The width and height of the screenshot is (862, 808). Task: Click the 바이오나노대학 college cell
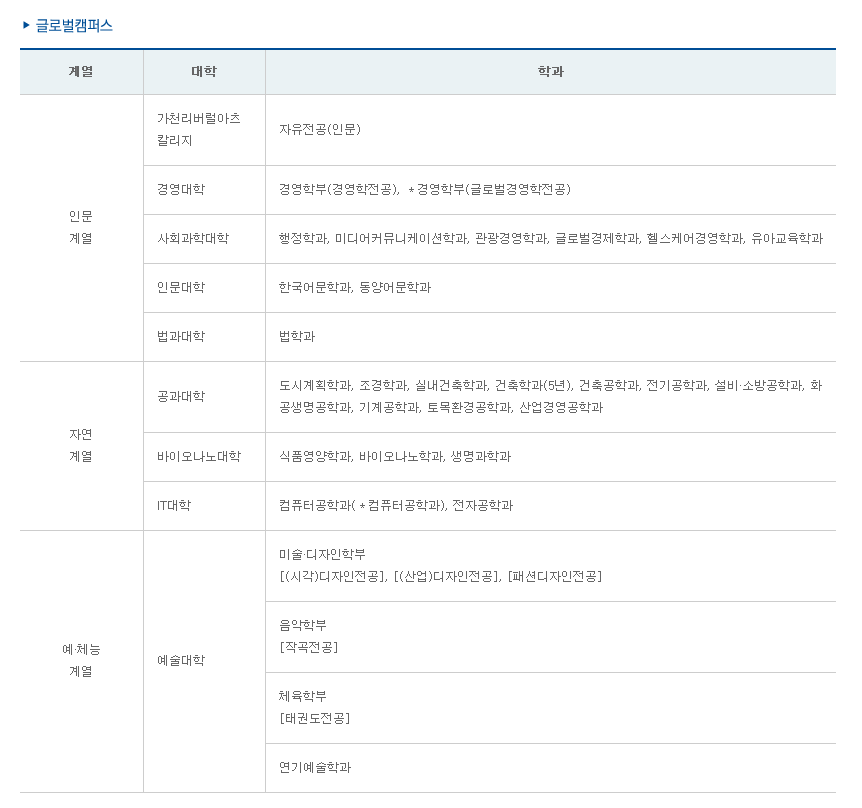pos(199,456)
